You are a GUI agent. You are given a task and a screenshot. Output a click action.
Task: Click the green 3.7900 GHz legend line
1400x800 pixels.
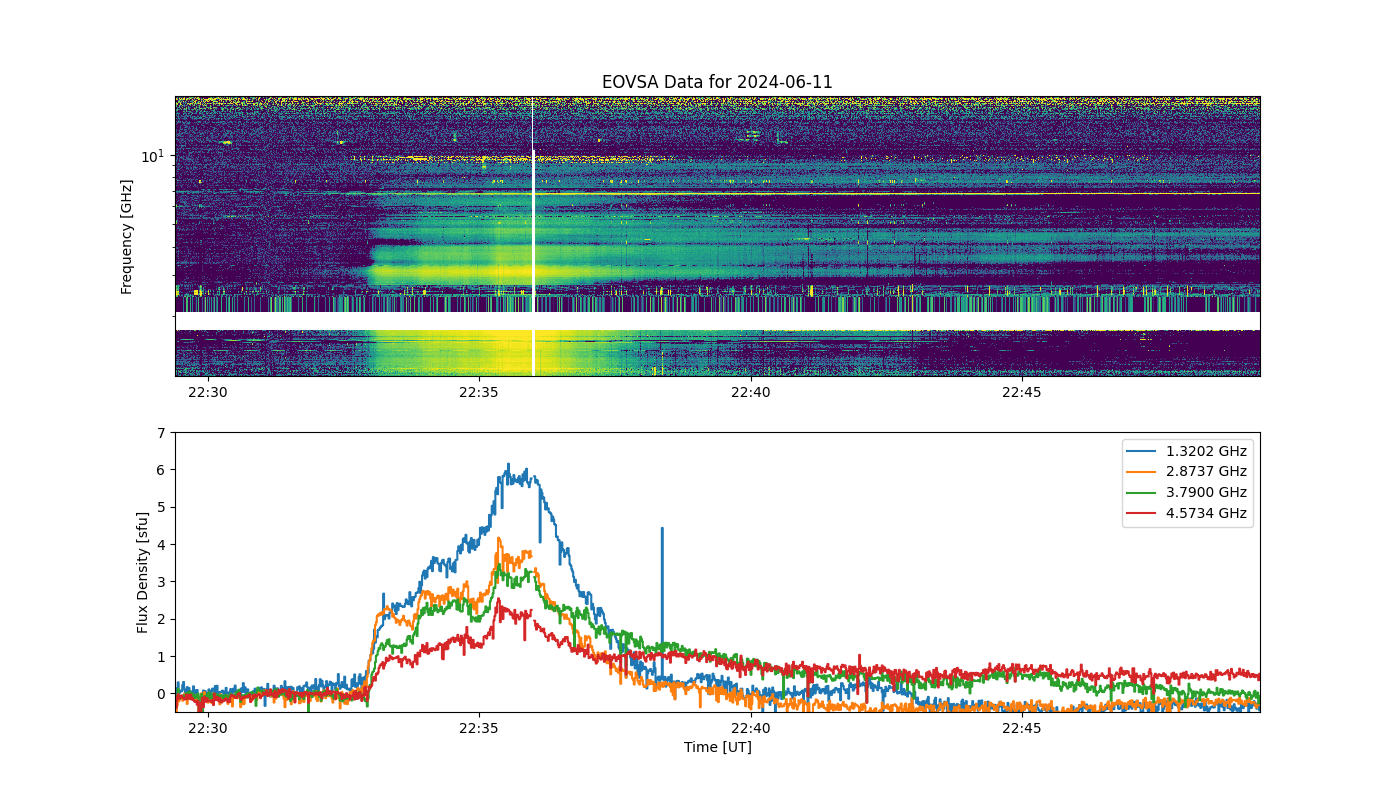coord(1145,492)
